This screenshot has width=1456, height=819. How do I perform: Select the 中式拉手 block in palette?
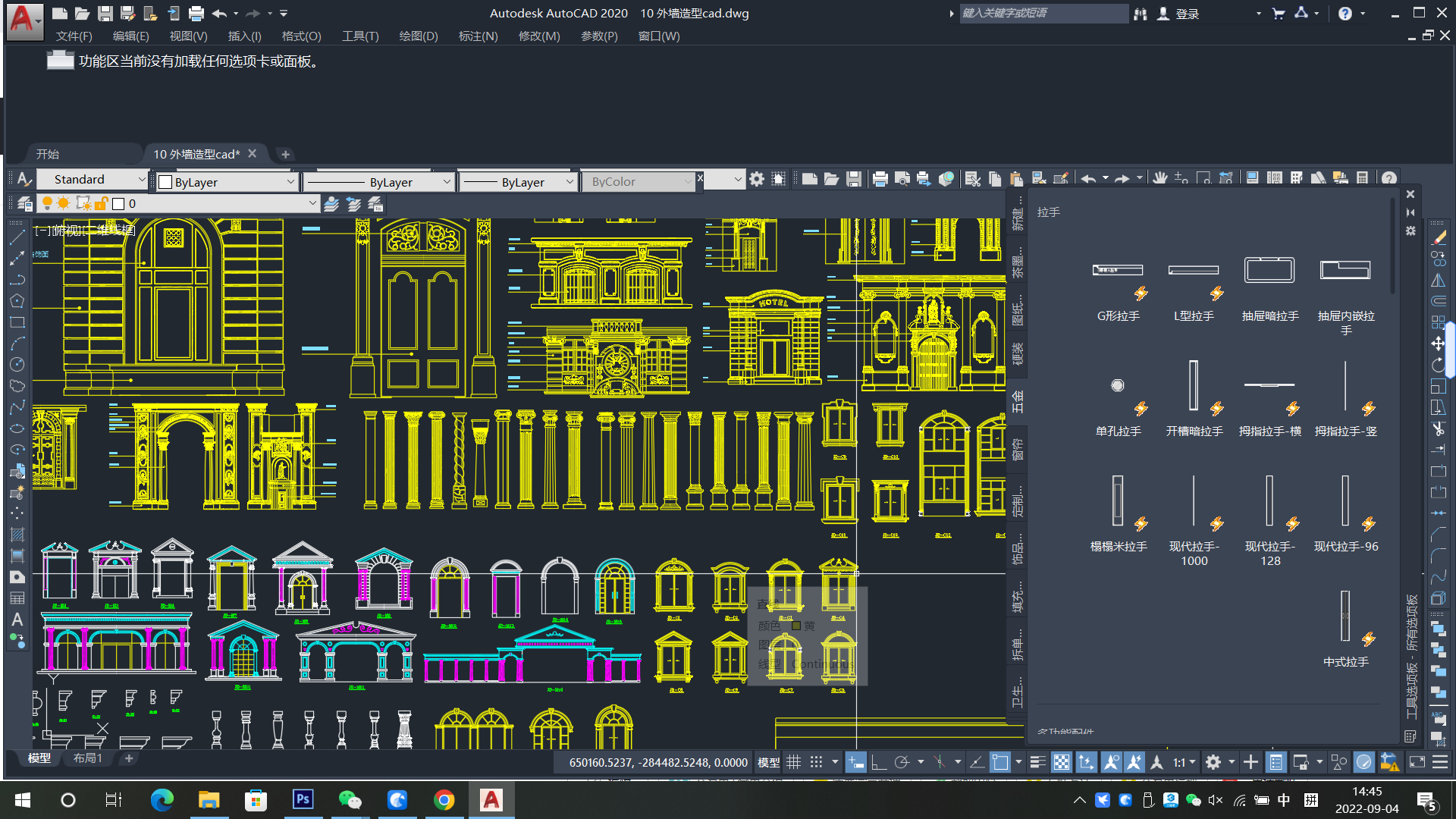1345,616
